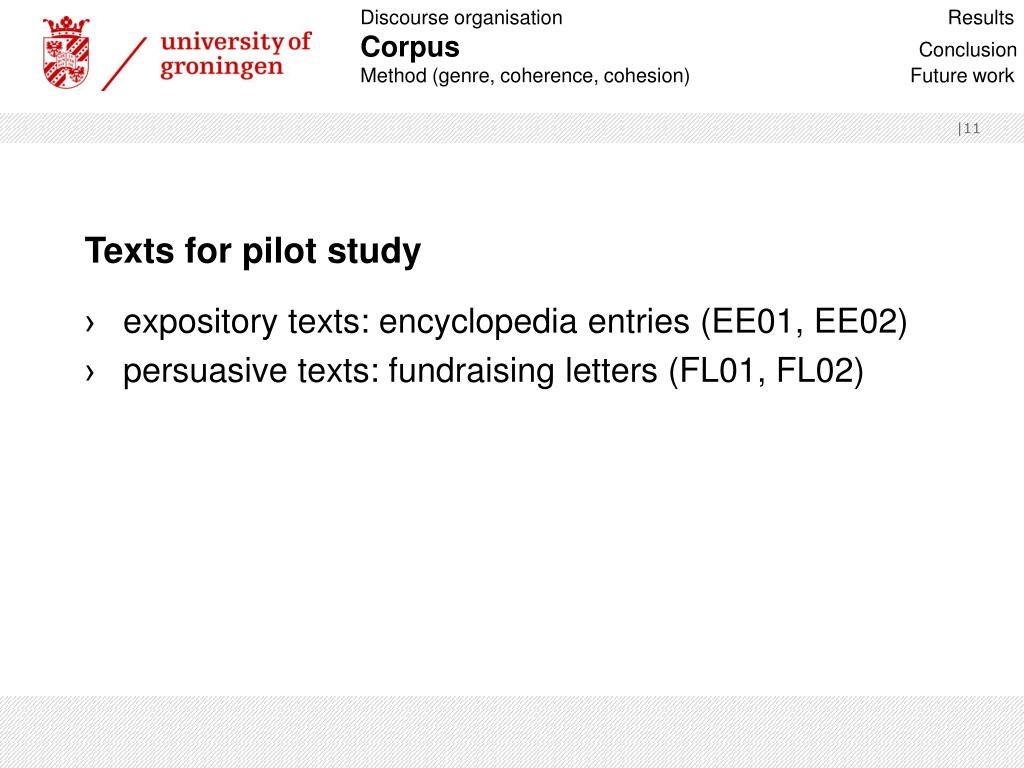The height and width of the screenshot is (768, 1024).
Task: Go to Discourse organisation section
Action: pos(461,18)
